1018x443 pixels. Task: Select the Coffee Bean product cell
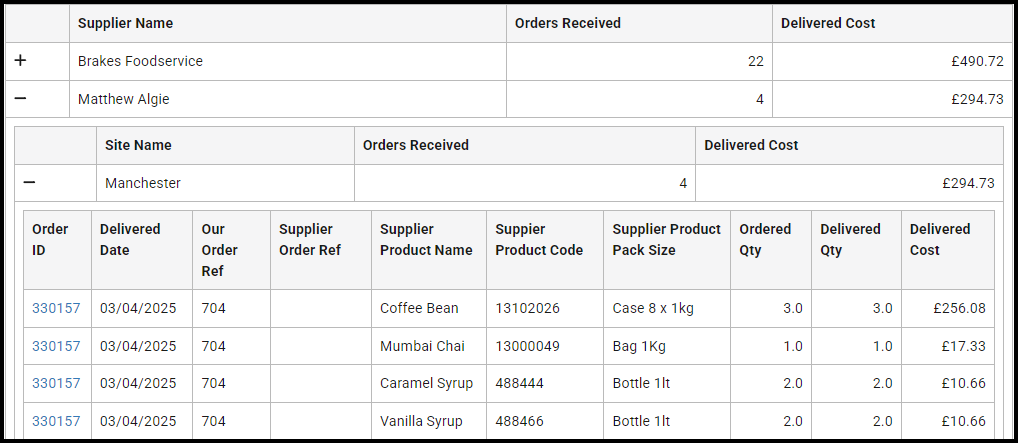(x=419, y=308)
